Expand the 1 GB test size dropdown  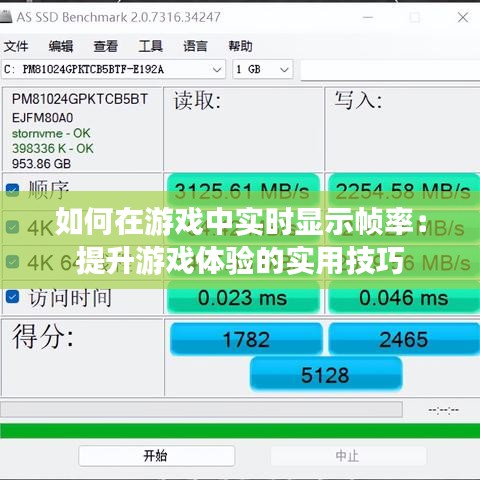[263, 69]
